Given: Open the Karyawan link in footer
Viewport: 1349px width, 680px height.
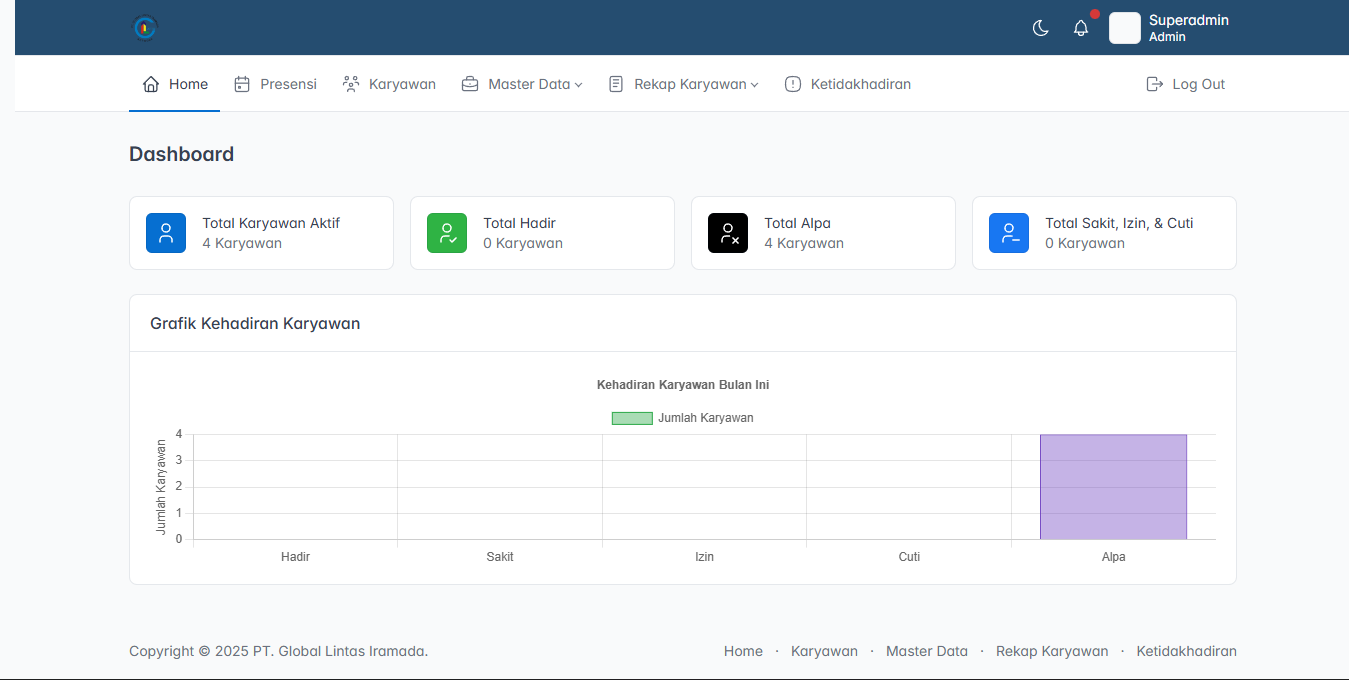Looking at the screenshot, I should (824, 651).
